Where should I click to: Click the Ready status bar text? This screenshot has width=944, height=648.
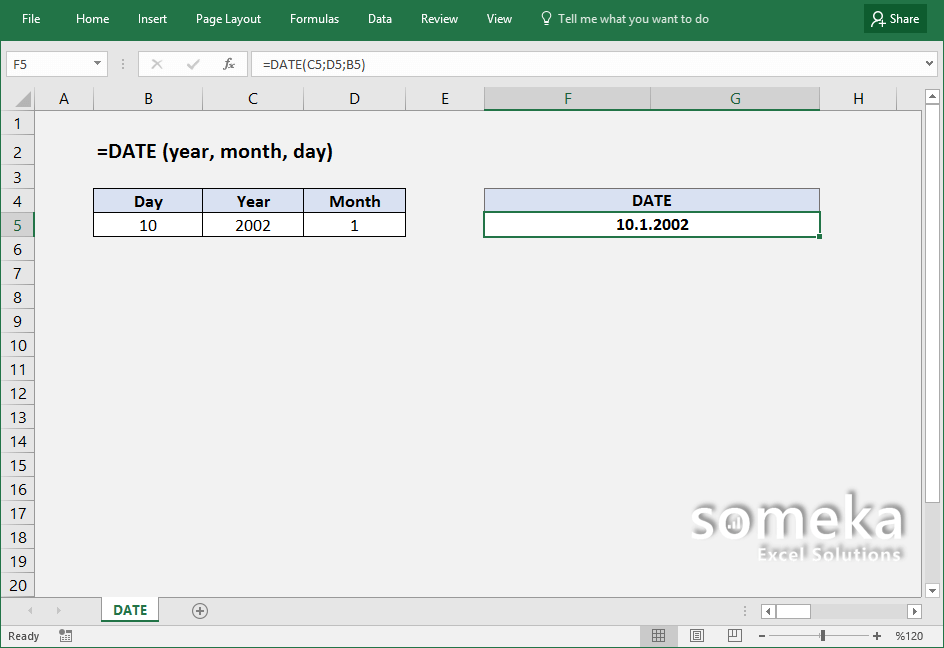23,636
